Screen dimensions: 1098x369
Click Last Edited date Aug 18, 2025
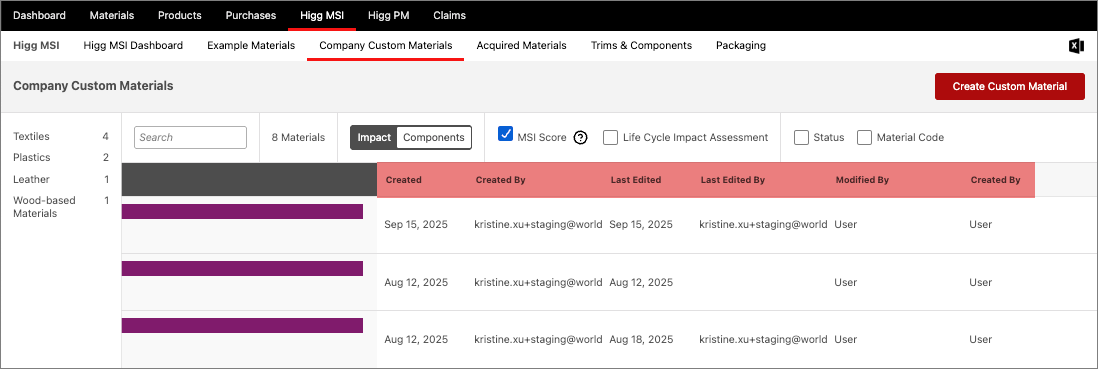tap(641, 339)
